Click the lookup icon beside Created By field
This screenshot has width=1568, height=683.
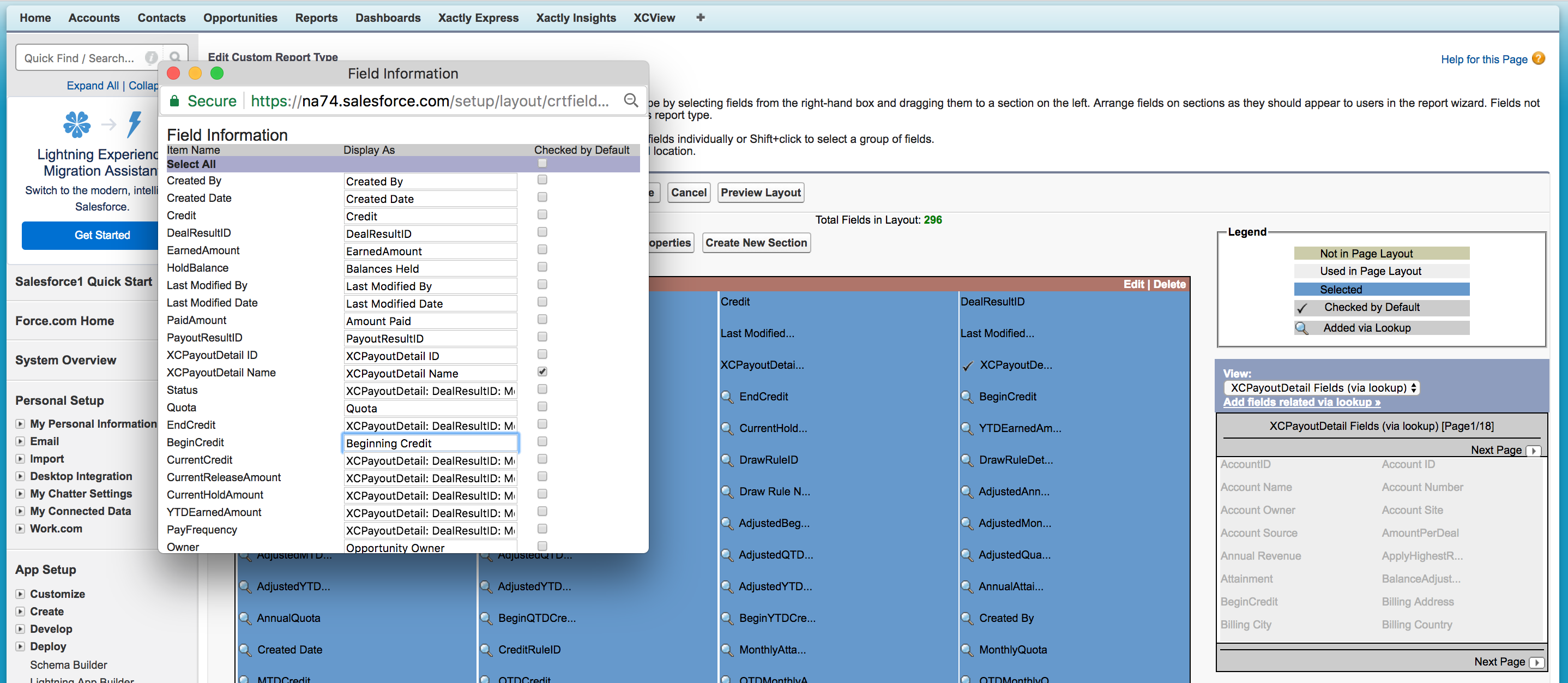967,619
